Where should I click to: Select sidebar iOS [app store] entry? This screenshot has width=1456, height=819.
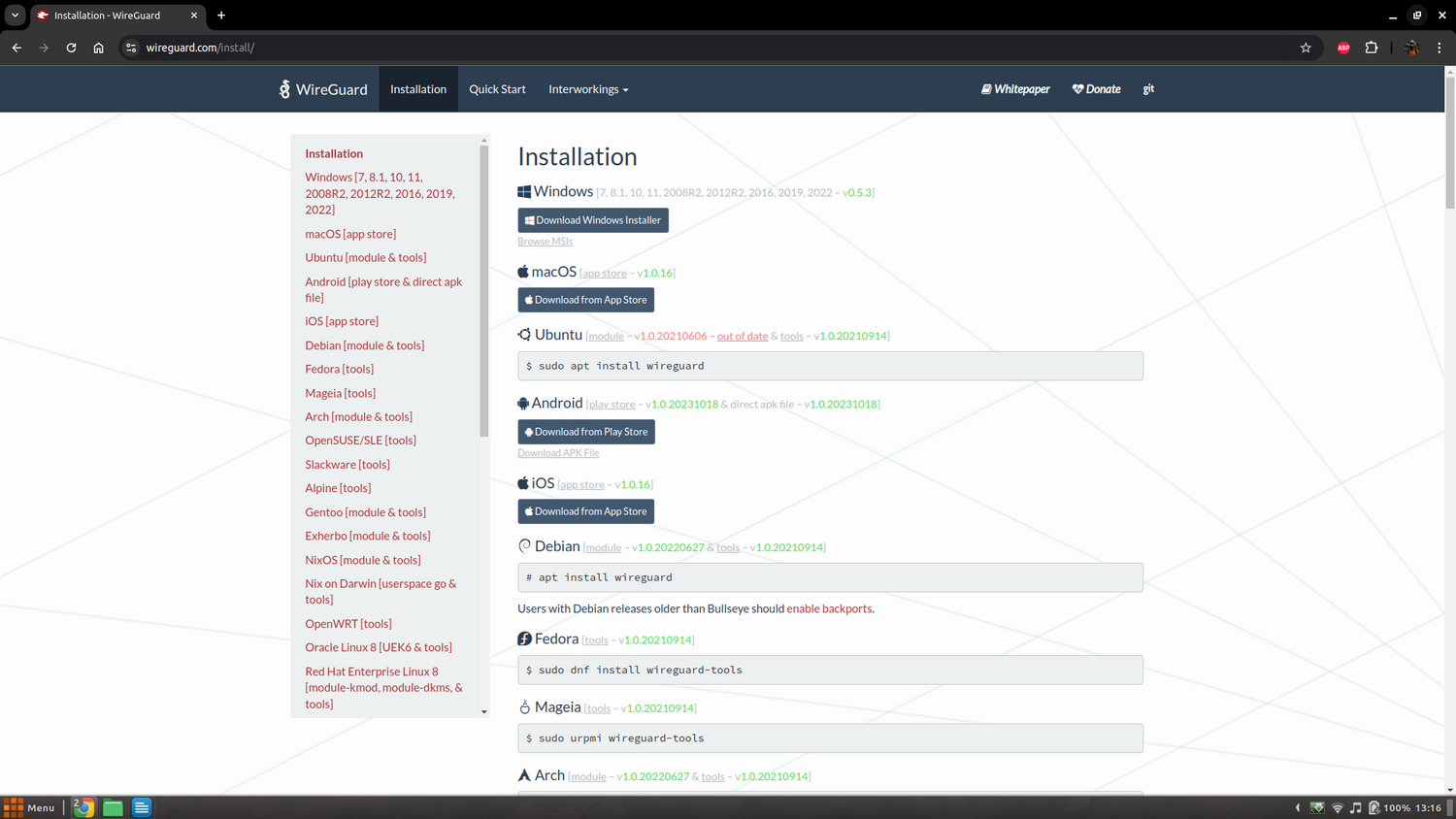(342, 321)
